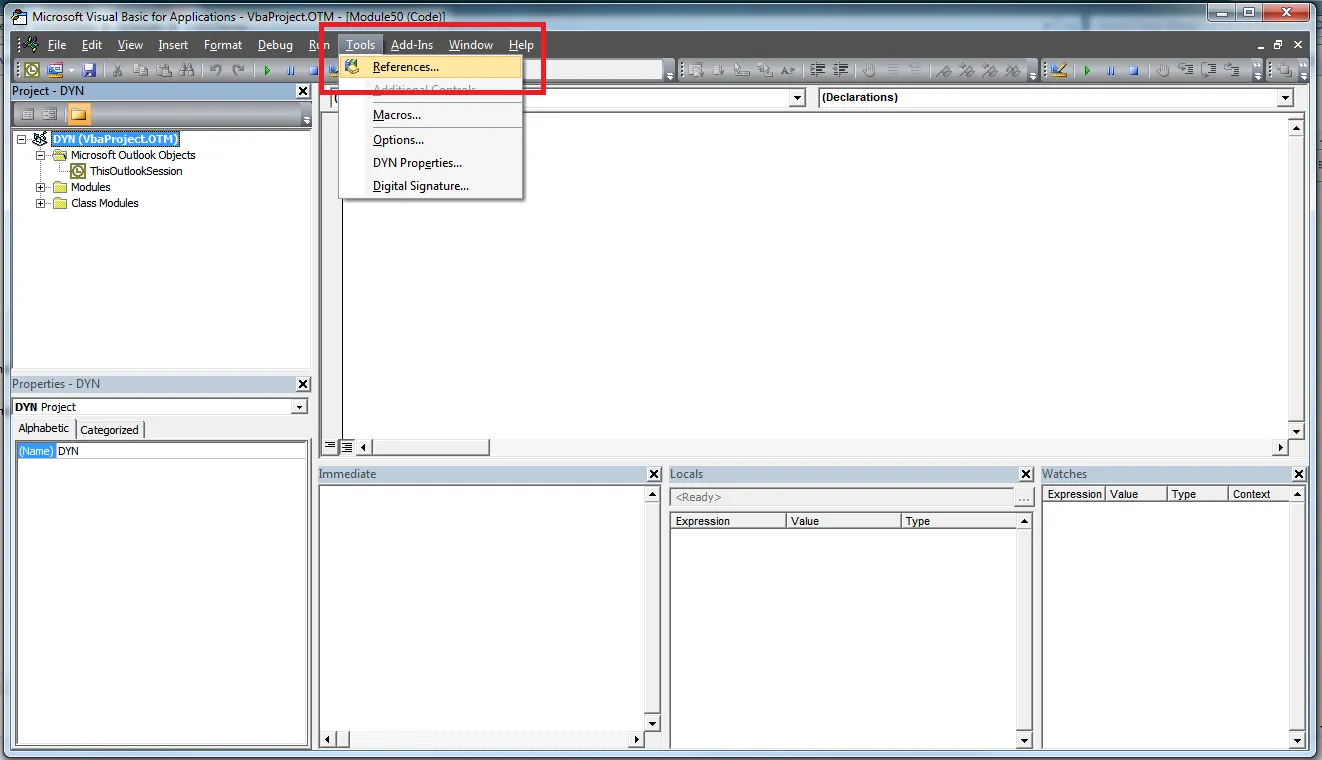This screenshot has height=760, width=1322.
Task: Click the Copy icon in the toolbar
Action: [140, 70]
